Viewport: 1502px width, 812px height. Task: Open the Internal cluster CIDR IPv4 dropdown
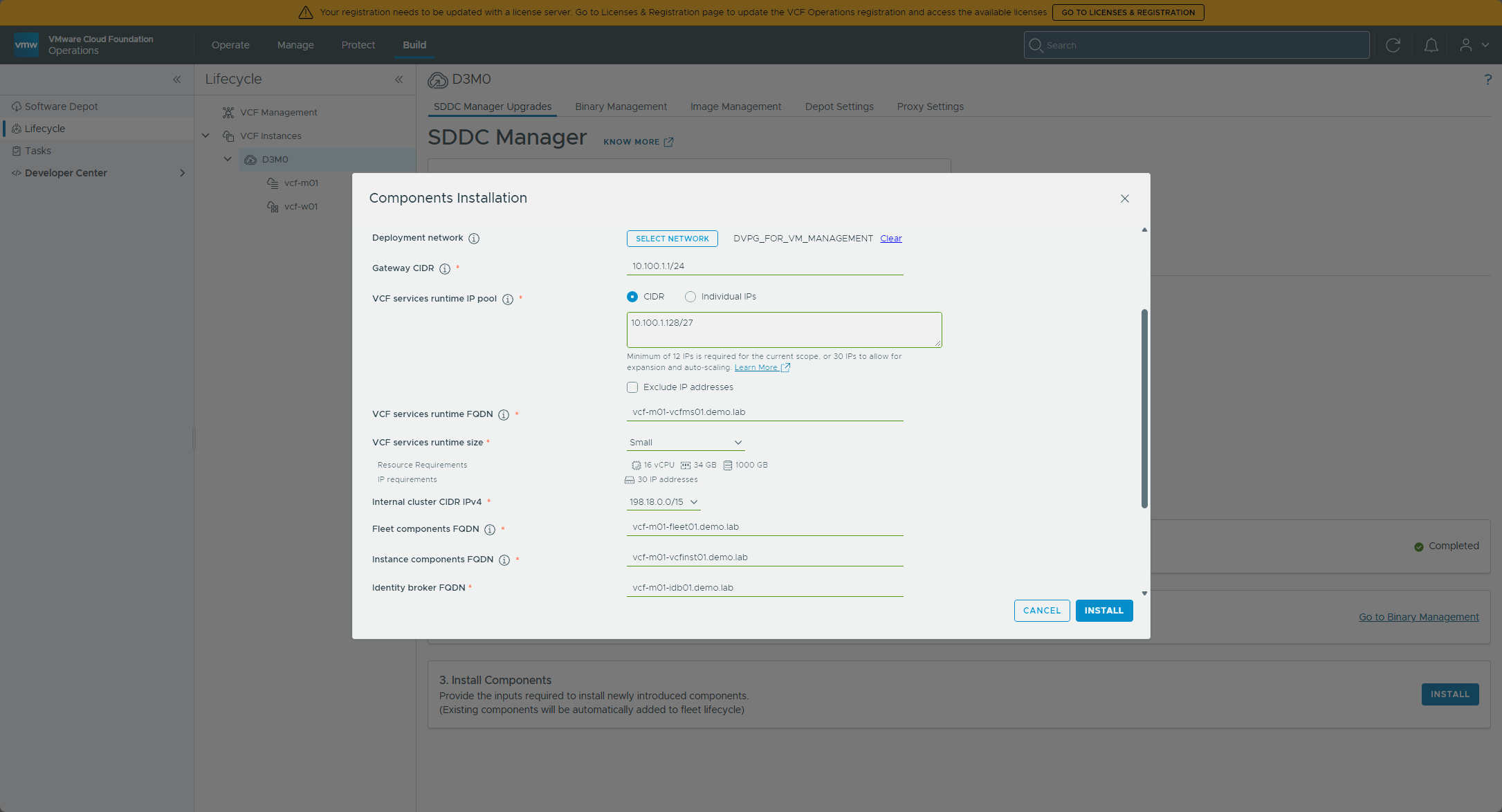click(663, 502)
